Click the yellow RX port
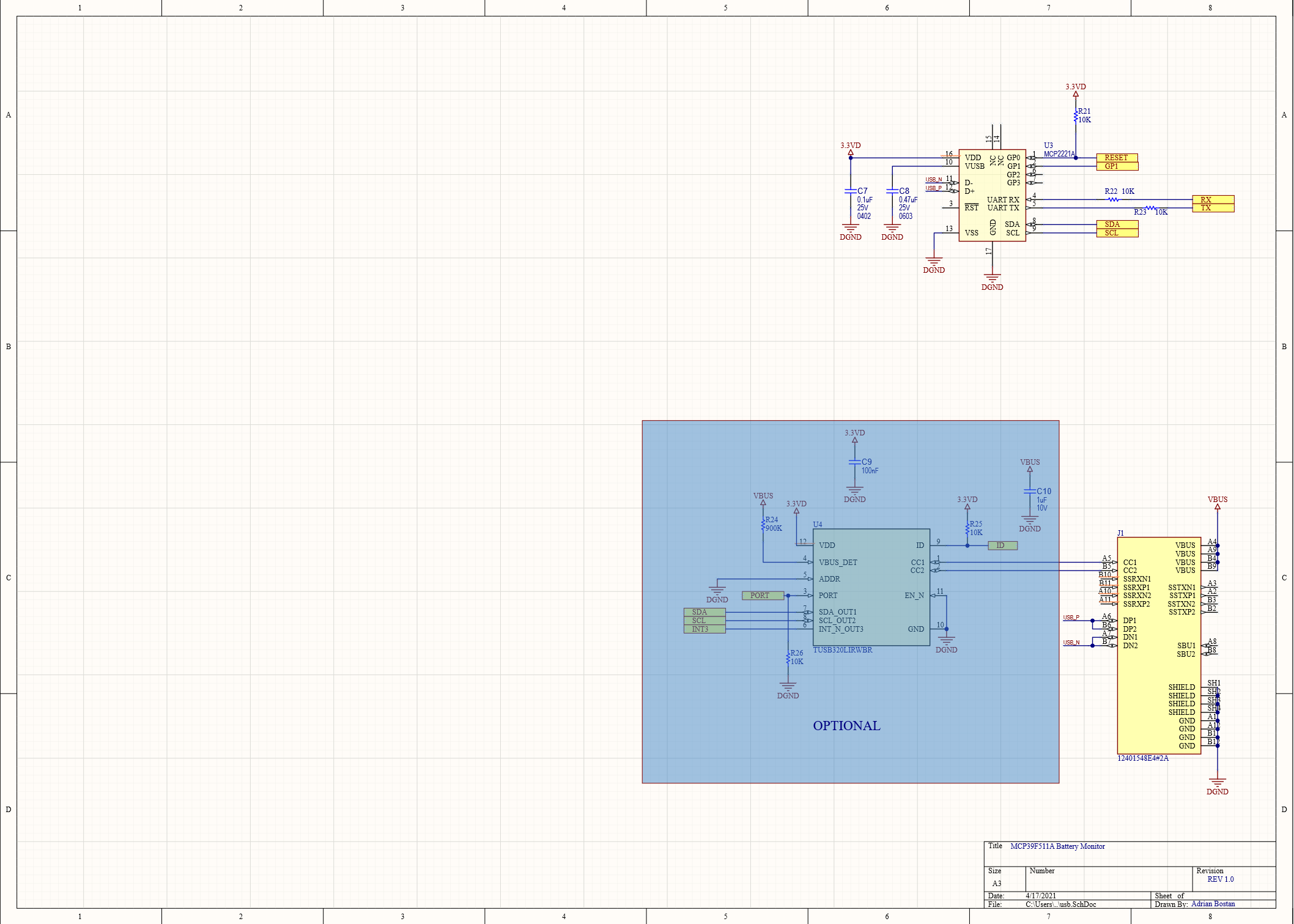Viewport: 1294px width, 924px height. point(1213,199)
